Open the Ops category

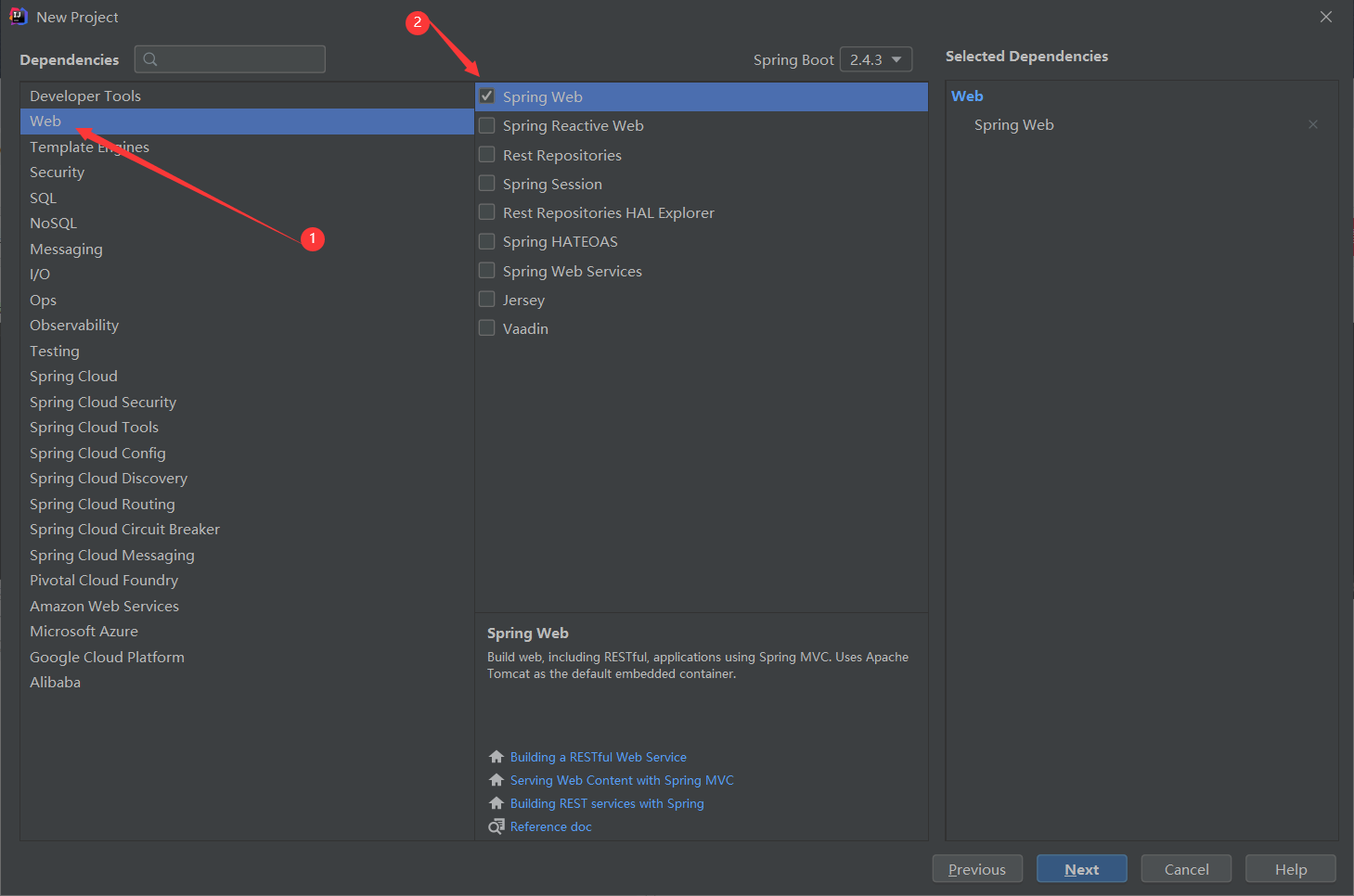pos(247,300)
